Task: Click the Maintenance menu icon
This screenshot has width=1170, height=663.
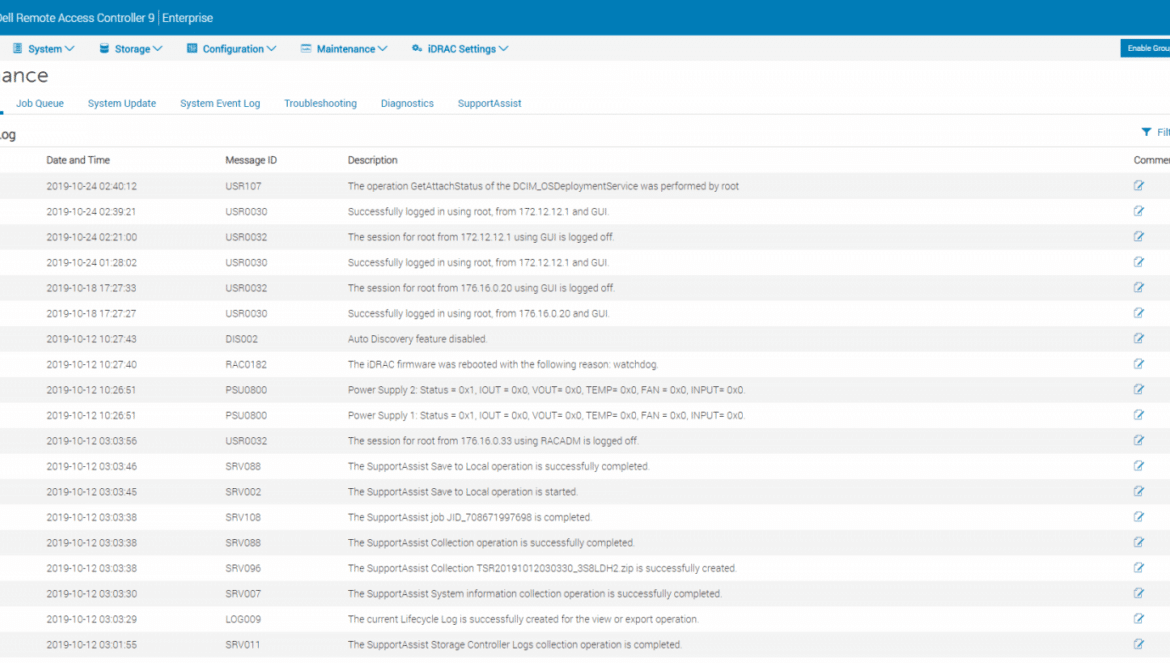Action: (306, 48)
